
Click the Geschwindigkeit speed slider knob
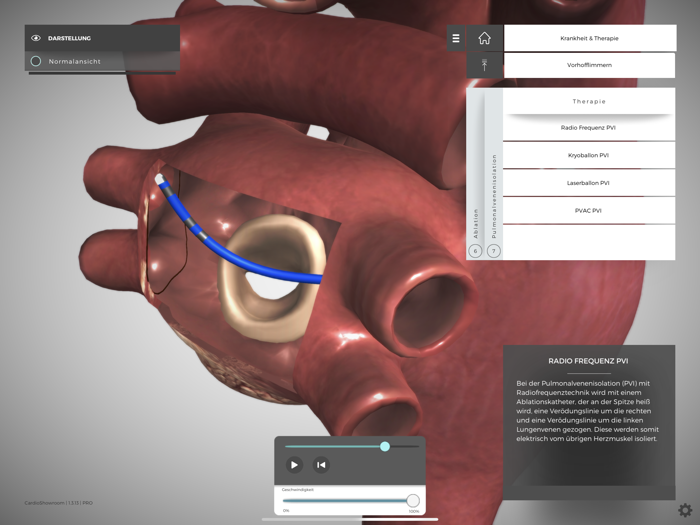(x=413, y=500)
